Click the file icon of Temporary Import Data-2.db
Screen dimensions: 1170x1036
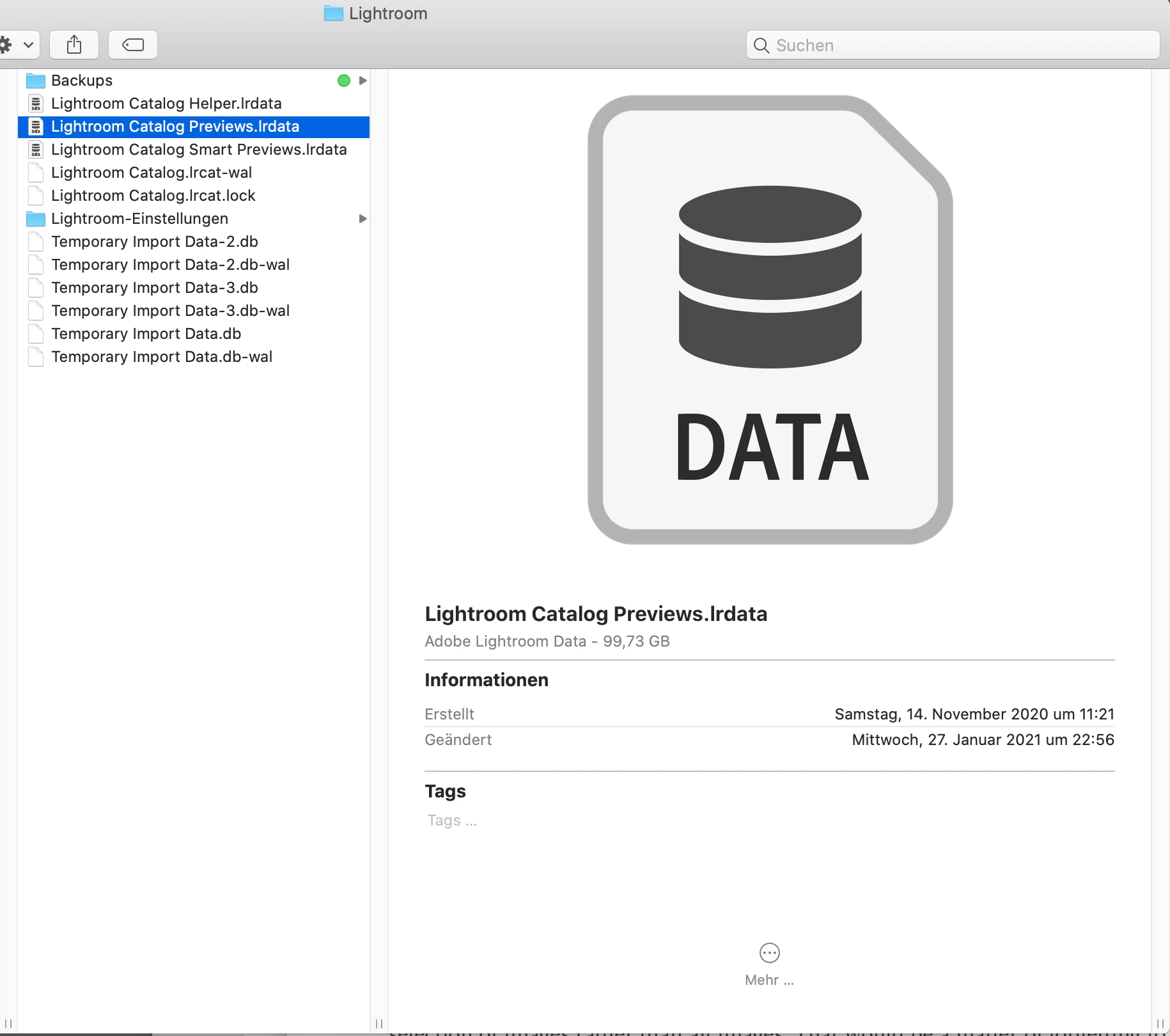tap(36, 242)
